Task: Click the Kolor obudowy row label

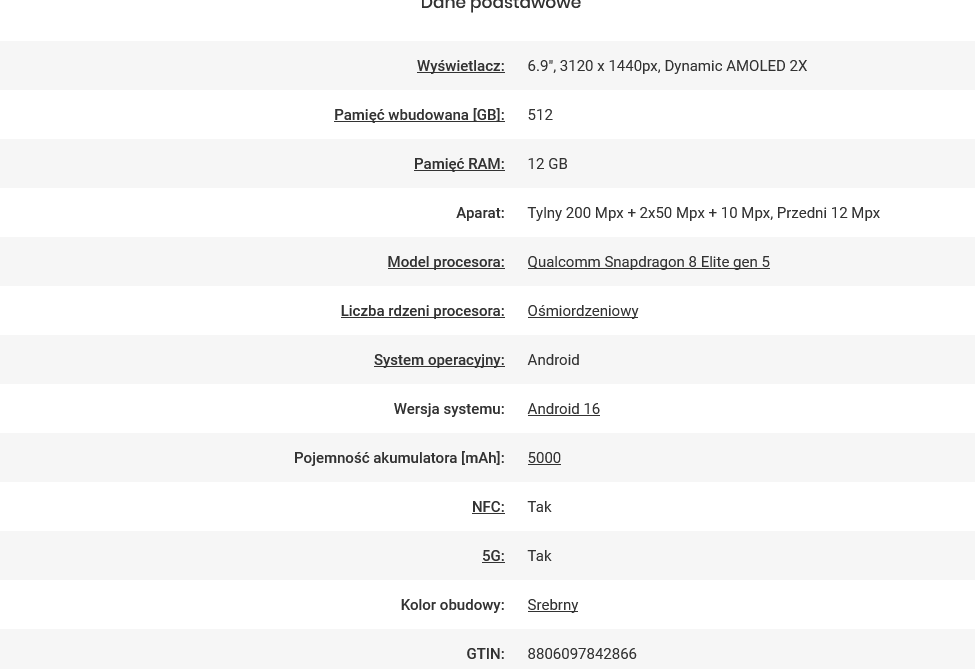Action: click(453, 605)
